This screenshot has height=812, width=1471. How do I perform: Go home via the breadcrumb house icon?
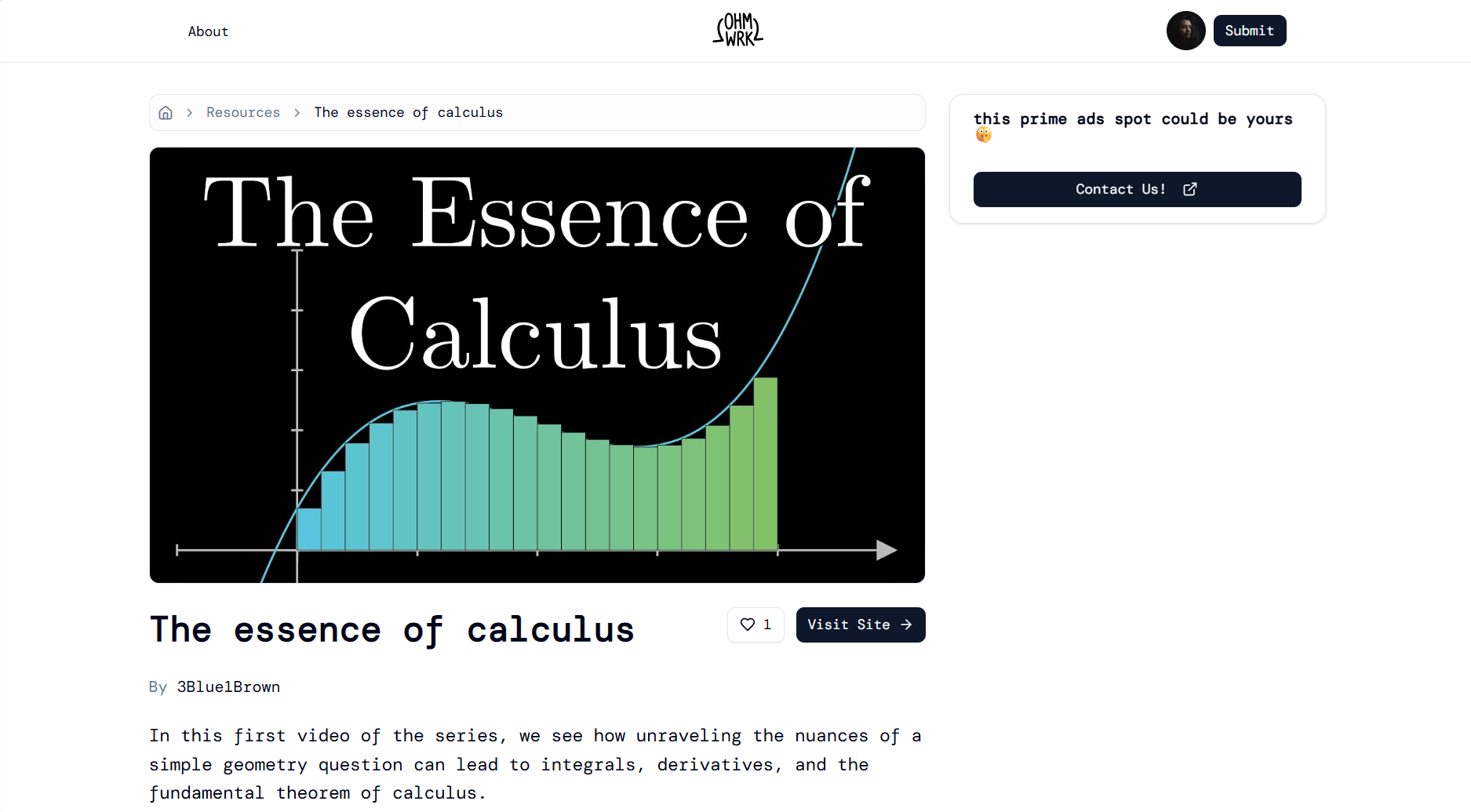(166, 113)
